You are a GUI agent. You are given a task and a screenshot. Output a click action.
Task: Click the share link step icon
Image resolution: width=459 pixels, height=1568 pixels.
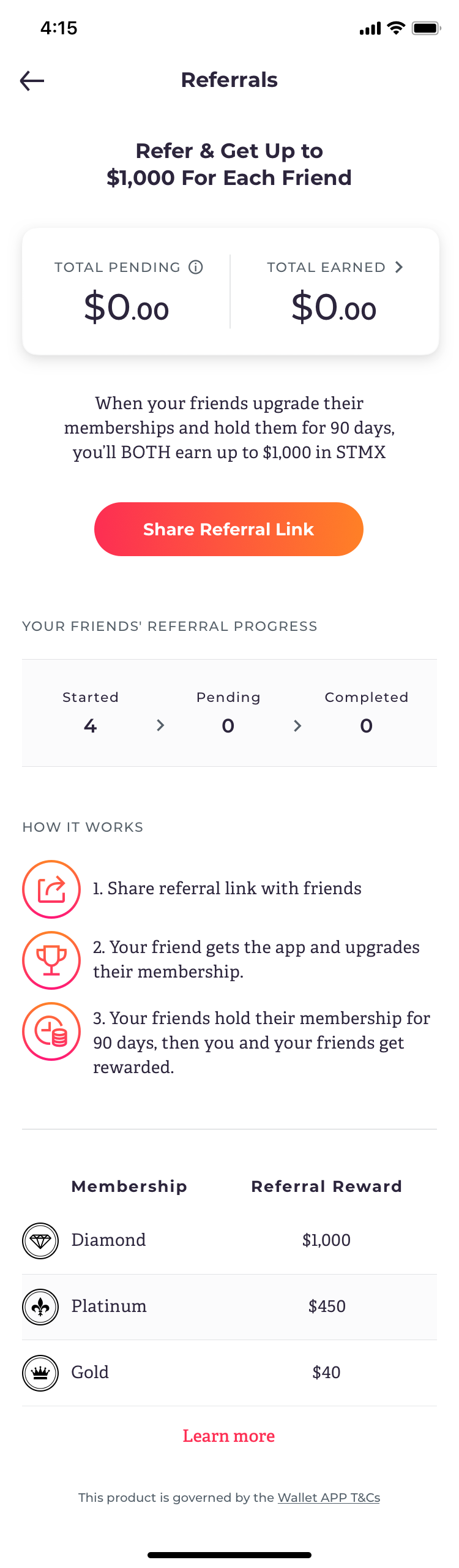51,889
